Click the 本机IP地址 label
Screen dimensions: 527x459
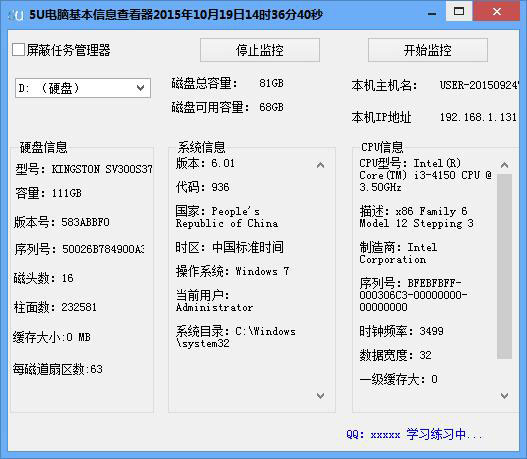click(381, 117)
